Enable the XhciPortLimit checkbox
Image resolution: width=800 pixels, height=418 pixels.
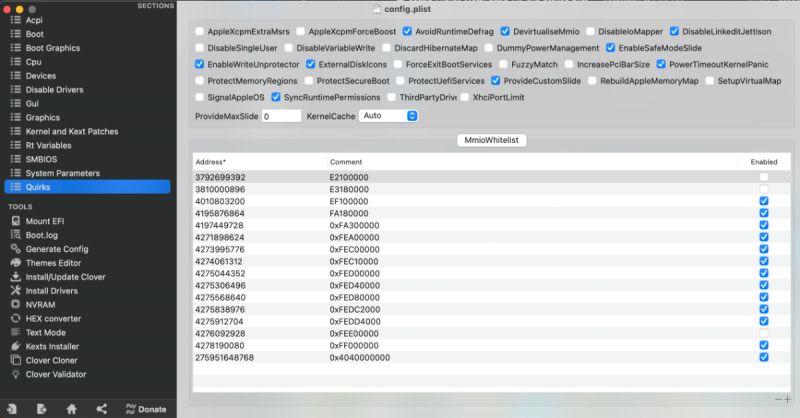(x=465, y=97)
